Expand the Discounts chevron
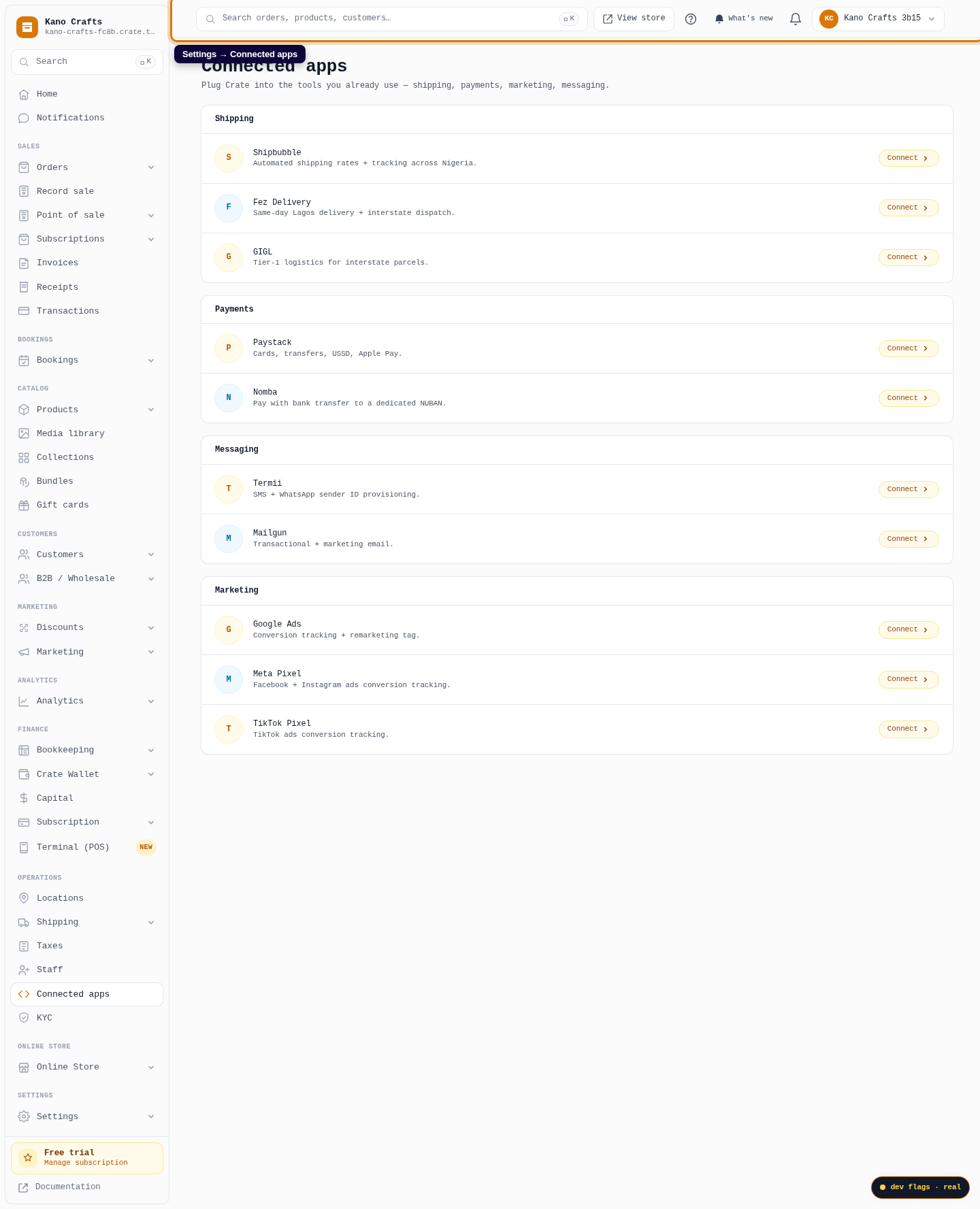980x1209 pixels. (x=151, y=628)
